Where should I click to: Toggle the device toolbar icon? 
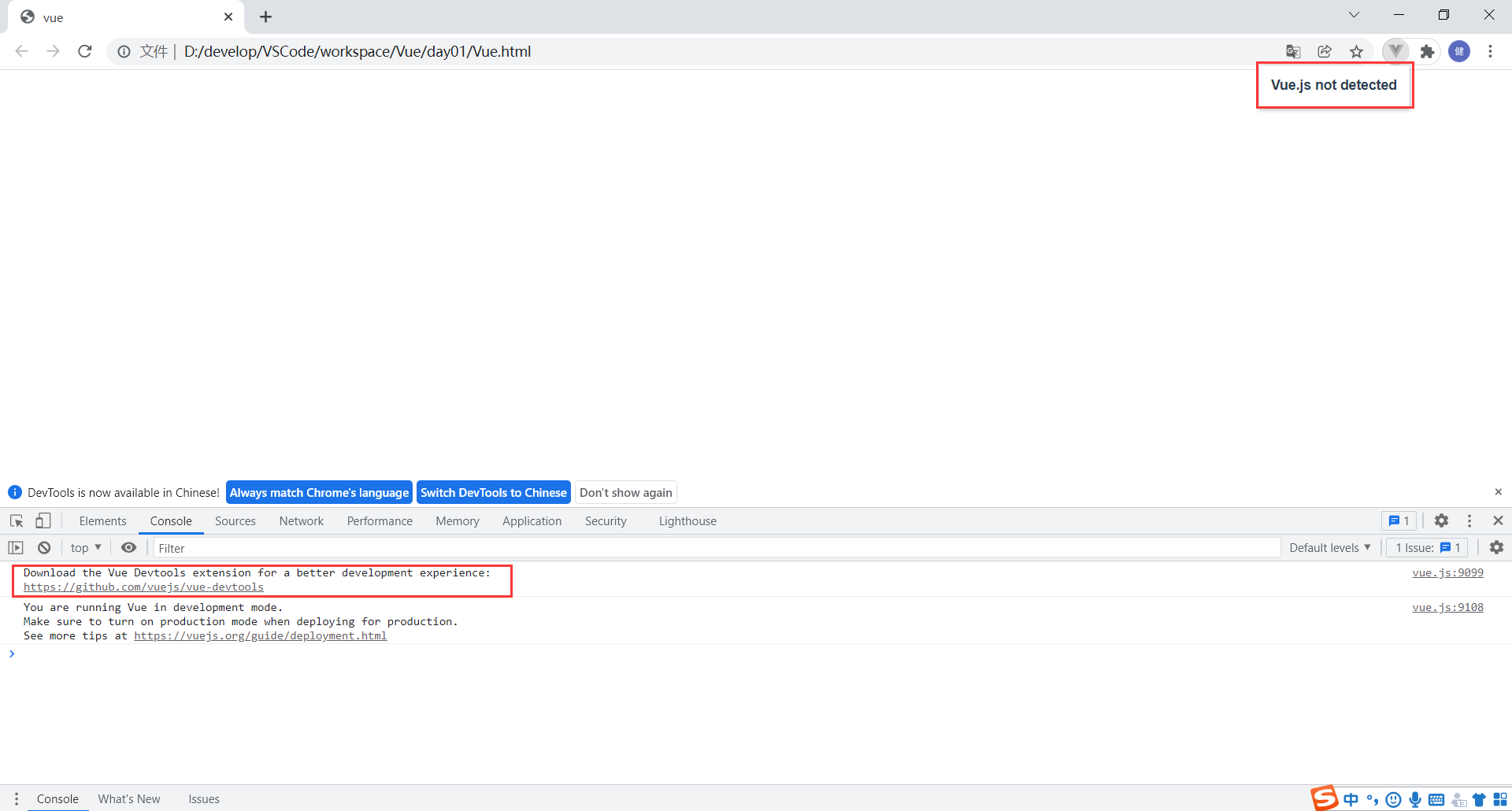(43, 520)
